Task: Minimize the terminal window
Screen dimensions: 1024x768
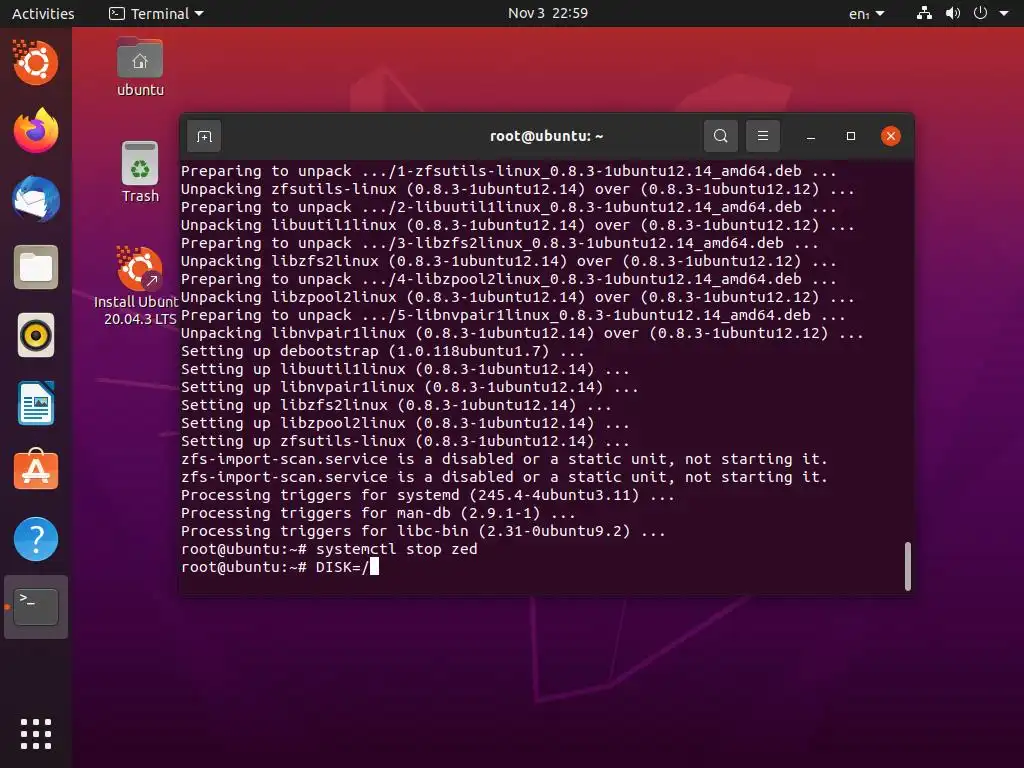Action: 810,136
